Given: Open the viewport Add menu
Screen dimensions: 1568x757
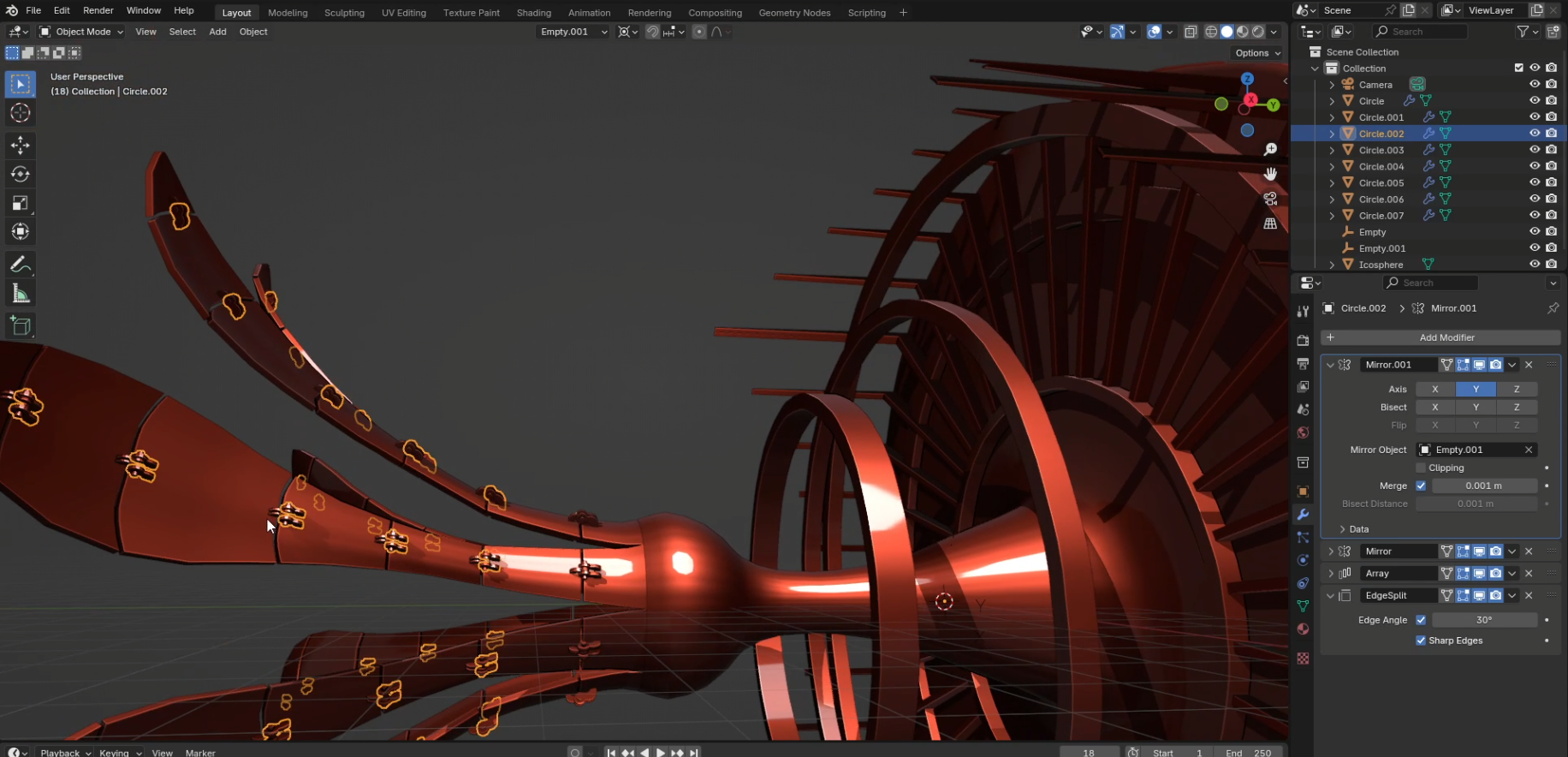Looking at the screenshot, I should (x=217, y=32).
